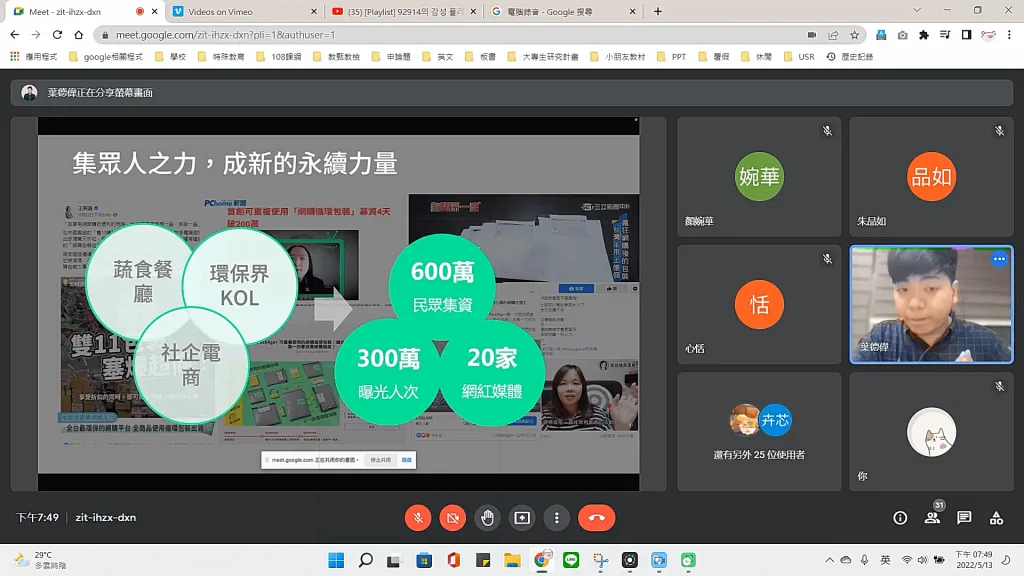Open more options three-dot menu
This screenshot has height=576, width=1024.
(x=556, y=517)
